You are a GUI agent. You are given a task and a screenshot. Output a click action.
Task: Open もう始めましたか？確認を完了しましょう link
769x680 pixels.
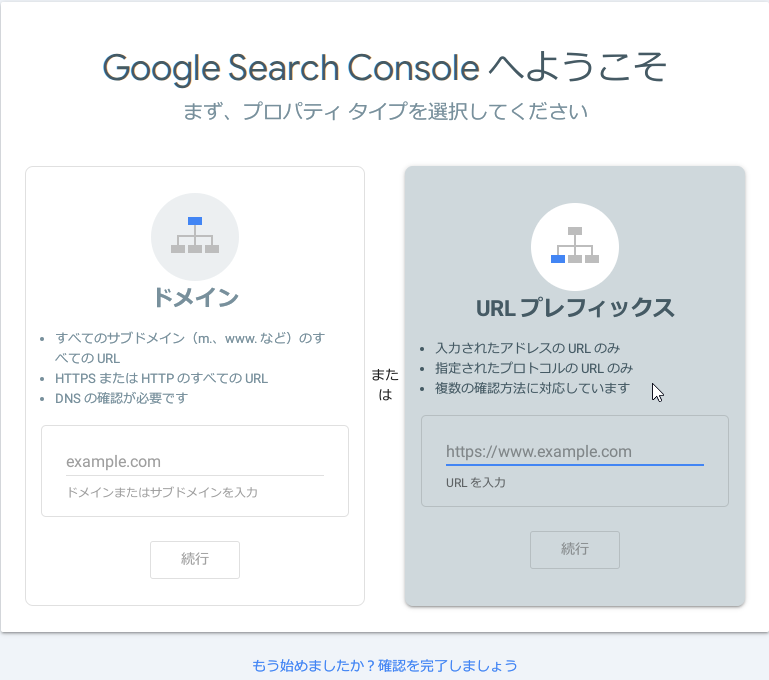click(384, 665)
